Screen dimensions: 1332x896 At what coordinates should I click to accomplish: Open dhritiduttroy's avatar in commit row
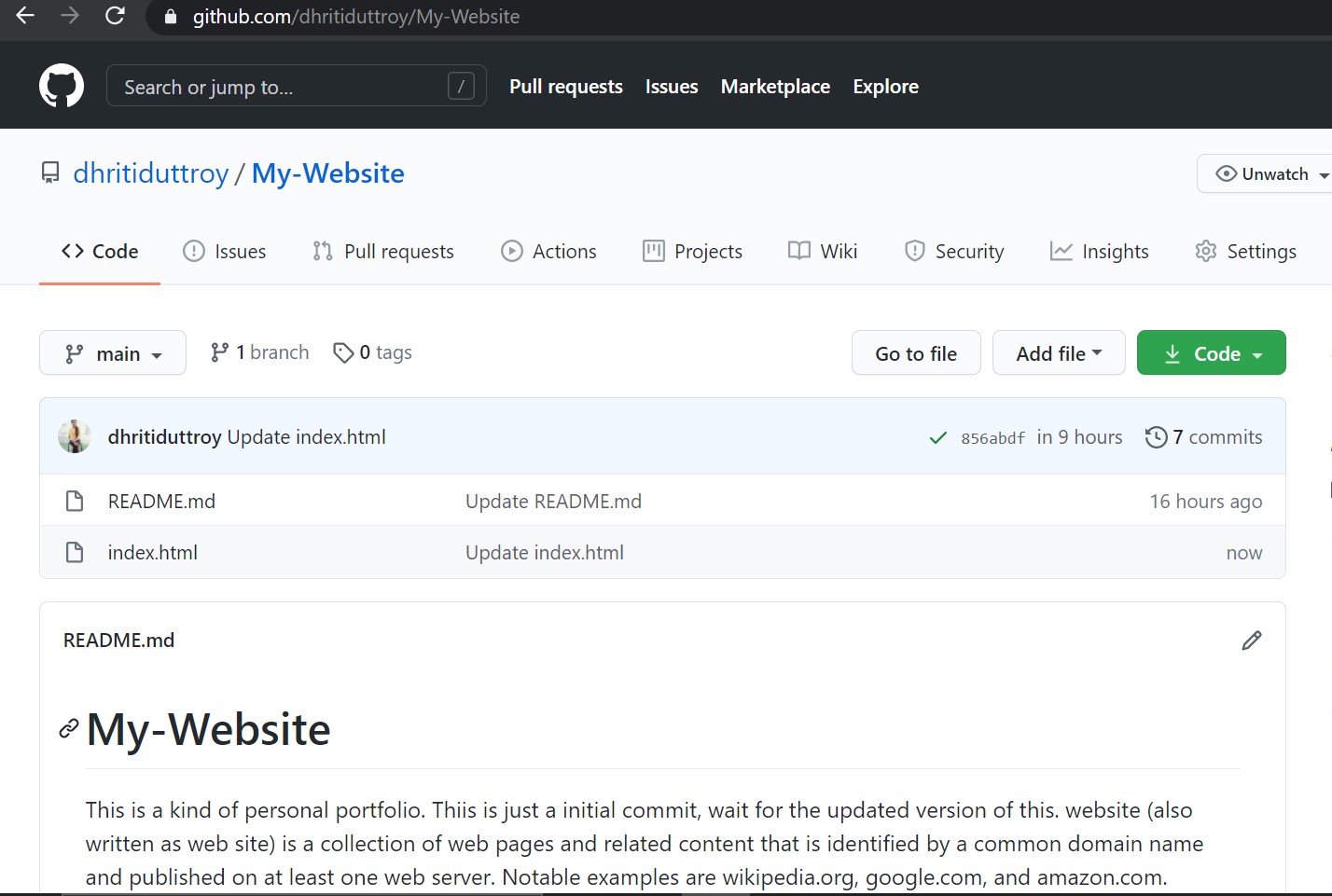(x=75, y=436)
